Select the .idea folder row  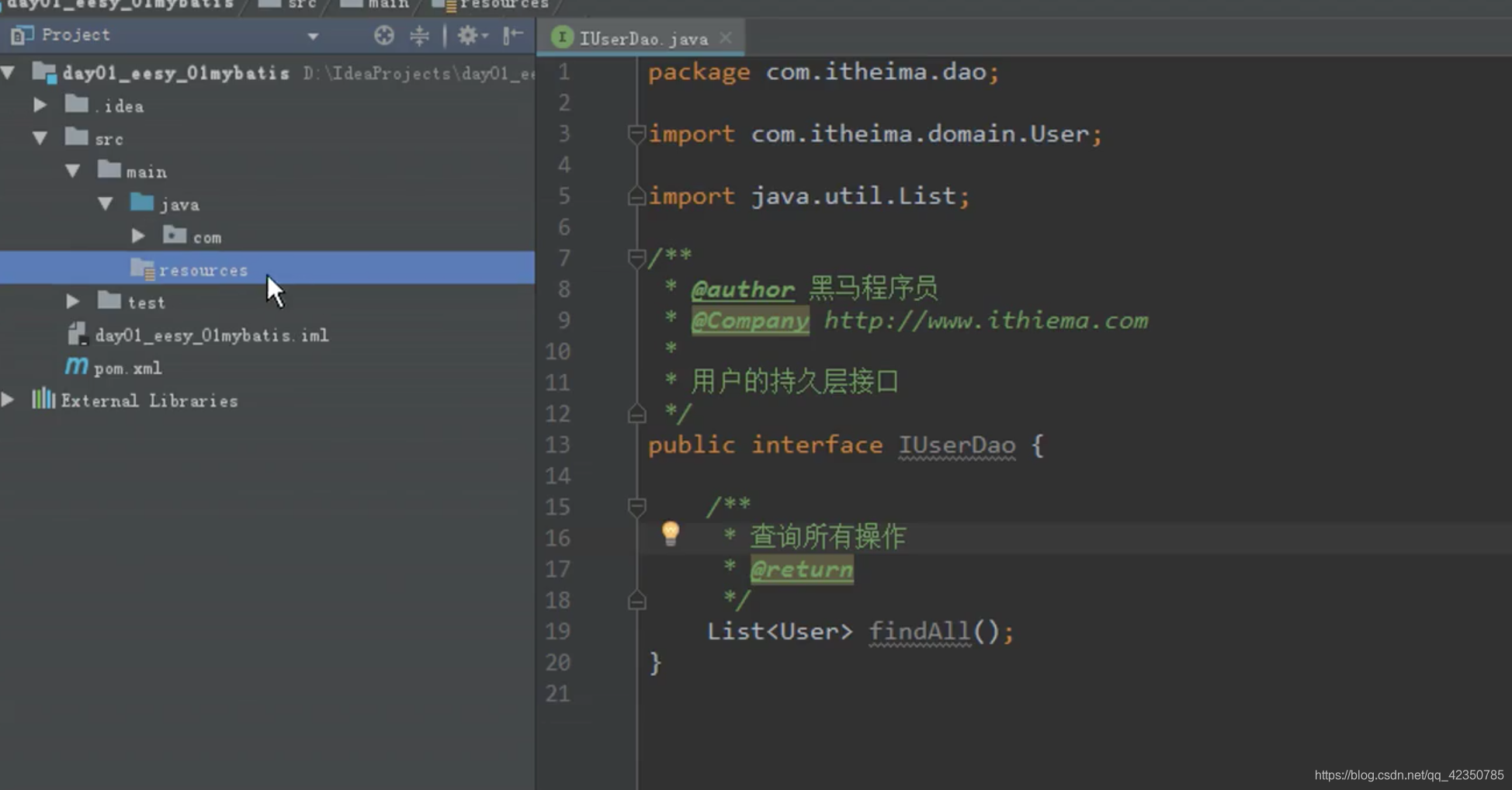tap(267, 106)
